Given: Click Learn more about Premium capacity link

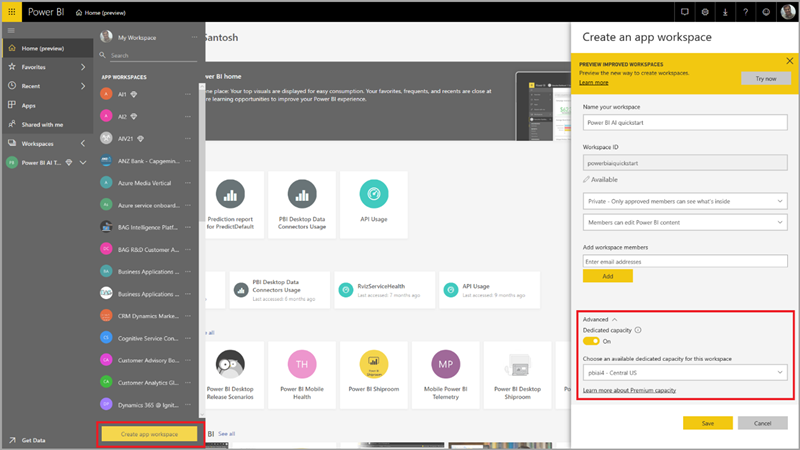Looking at the screenshot, I should coord(629,389).
